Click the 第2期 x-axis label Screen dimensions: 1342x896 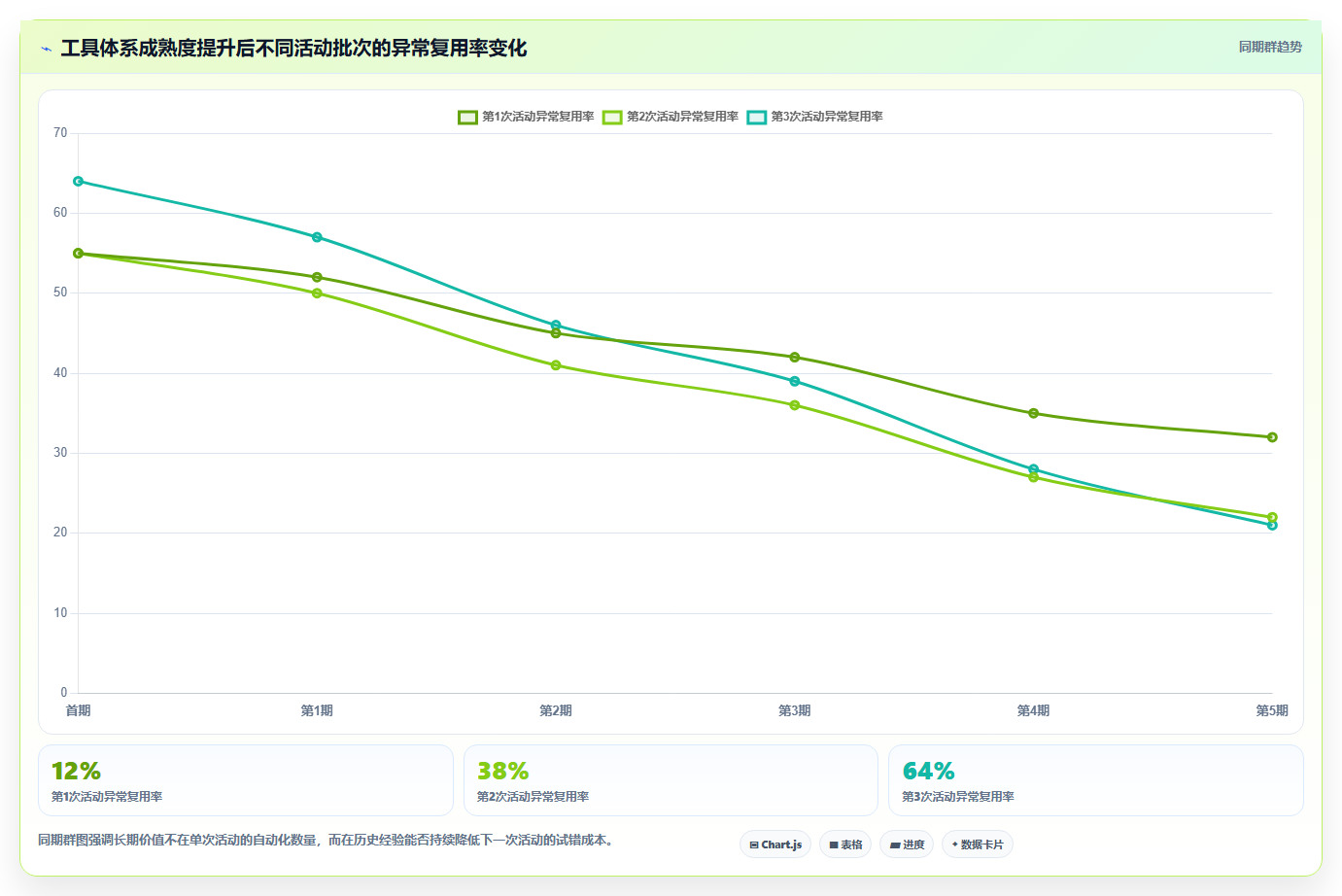click(556, 710)
